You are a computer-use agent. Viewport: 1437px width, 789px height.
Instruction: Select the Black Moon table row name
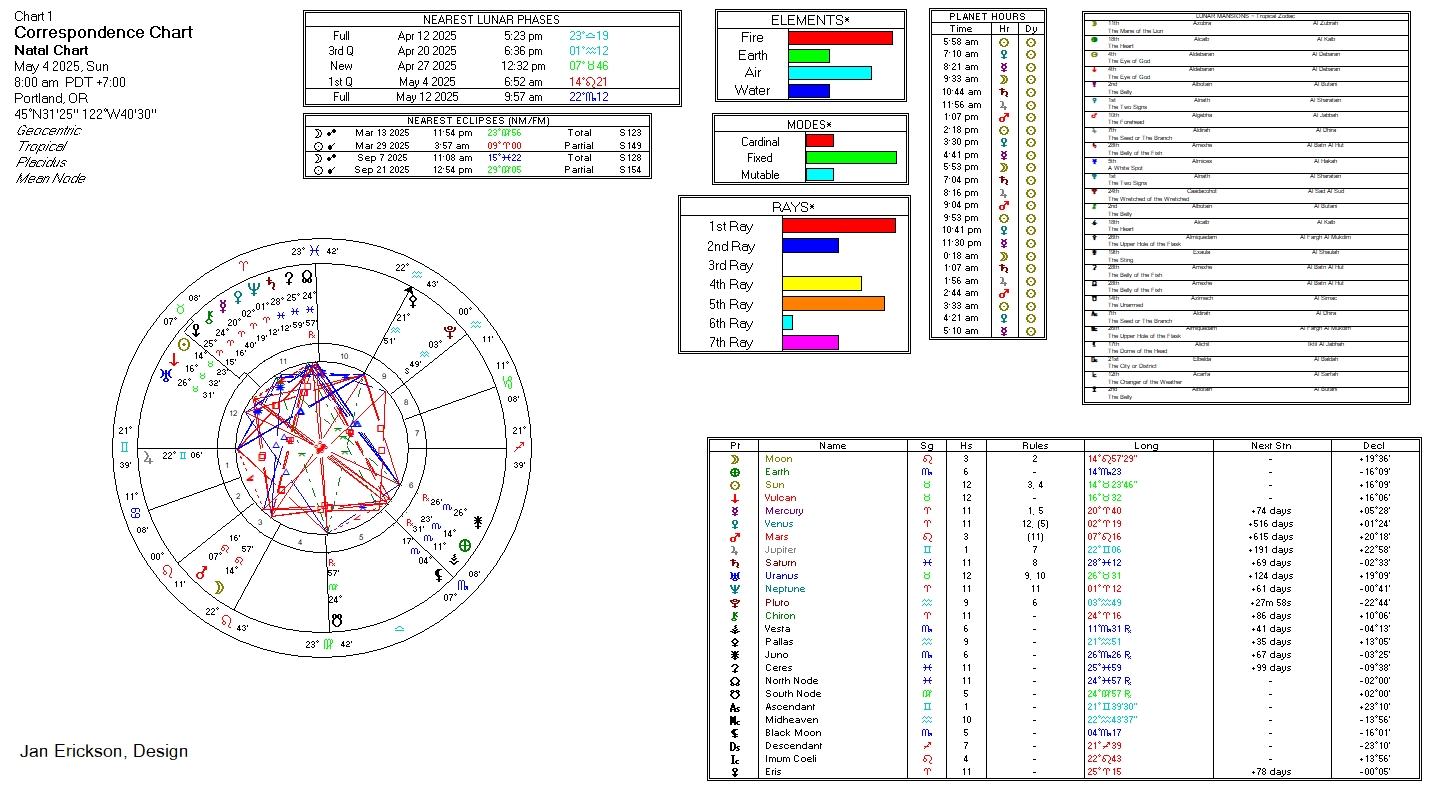791,733
